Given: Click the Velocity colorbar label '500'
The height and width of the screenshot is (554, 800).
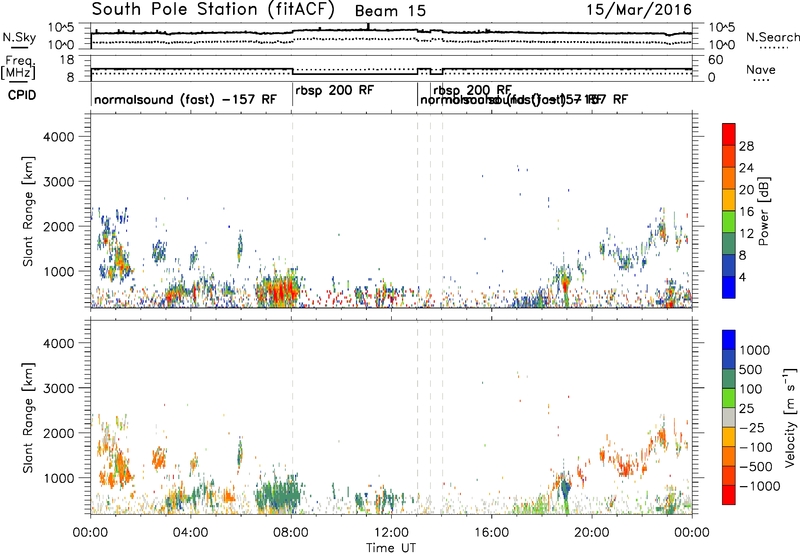Looking at the screenshot, I should pos(751,370).
